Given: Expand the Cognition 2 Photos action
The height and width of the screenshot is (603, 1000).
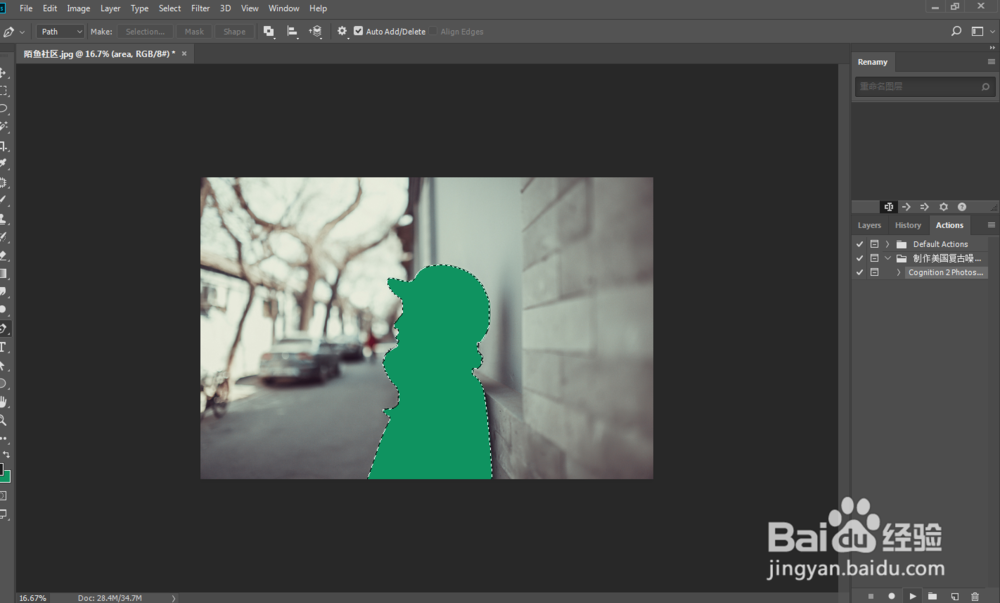Looking at the screenshot, I should [x=899, y=272].
